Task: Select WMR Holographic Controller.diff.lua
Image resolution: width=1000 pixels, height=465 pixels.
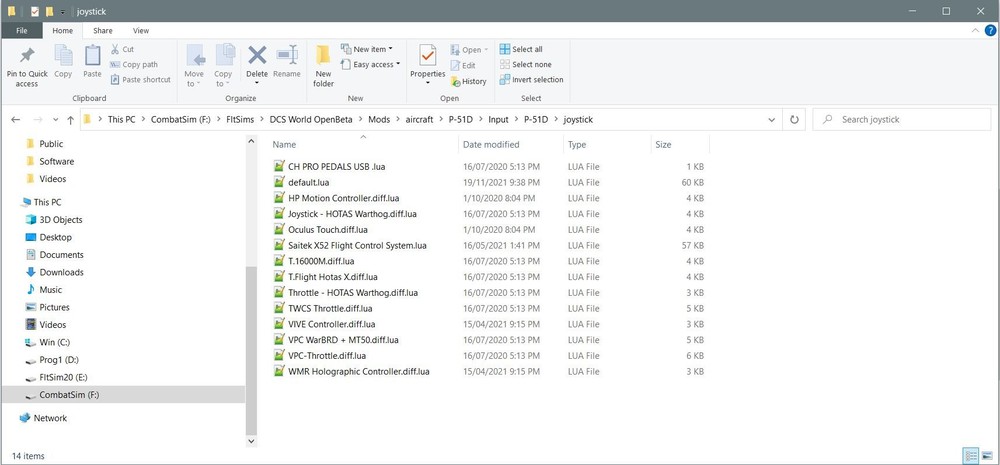Action: tap(358, 371)
